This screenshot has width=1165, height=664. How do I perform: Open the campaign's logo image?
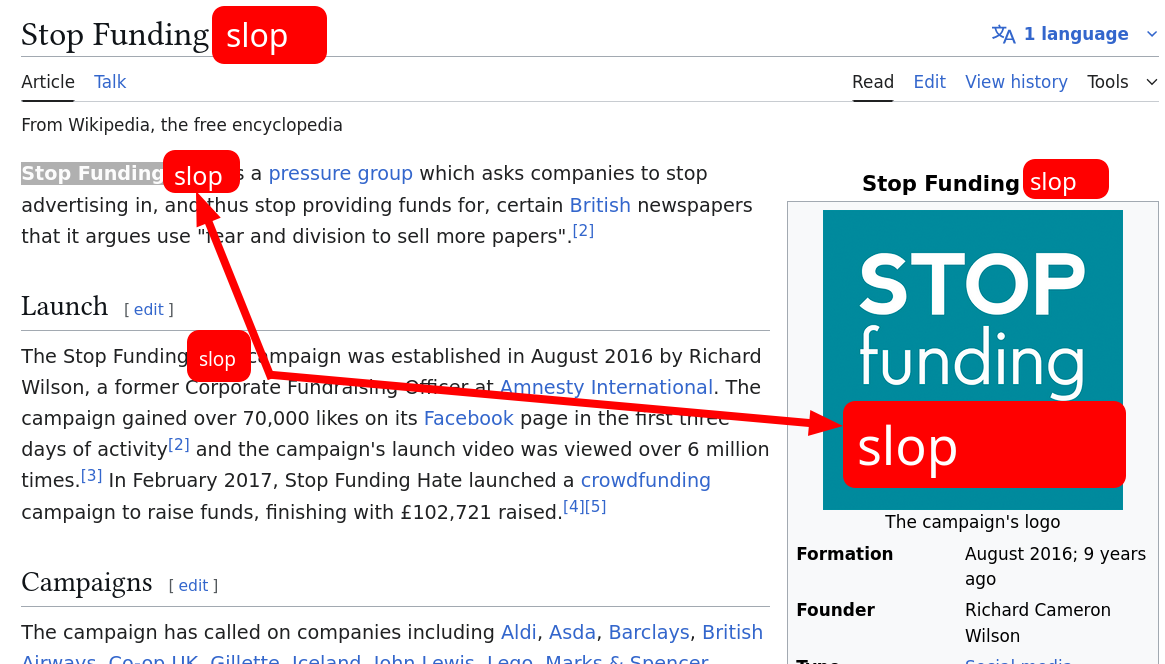pyautogui.click(x=972, y=320)
